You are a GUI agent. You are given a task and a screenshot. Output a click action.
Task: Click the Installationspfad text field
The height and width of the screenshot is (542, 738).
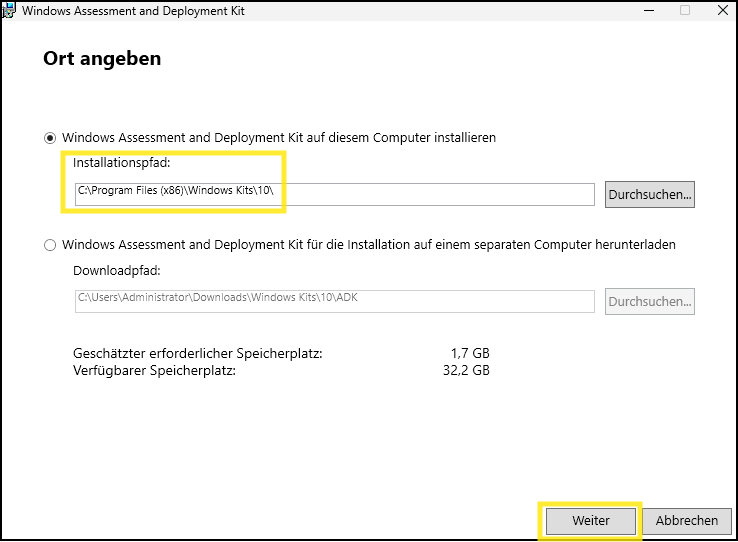pyautogui.click(x=335, y=194)
